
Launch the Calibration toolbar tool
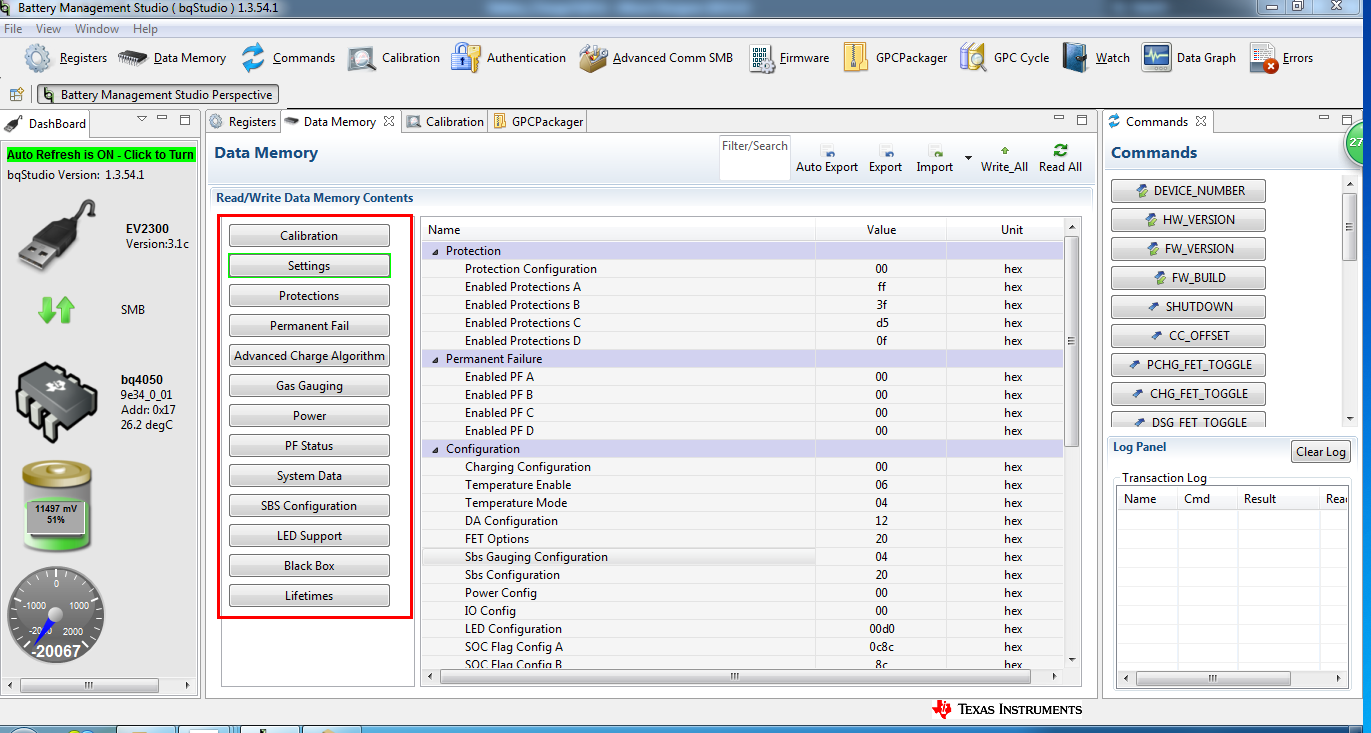click(394, 58)
